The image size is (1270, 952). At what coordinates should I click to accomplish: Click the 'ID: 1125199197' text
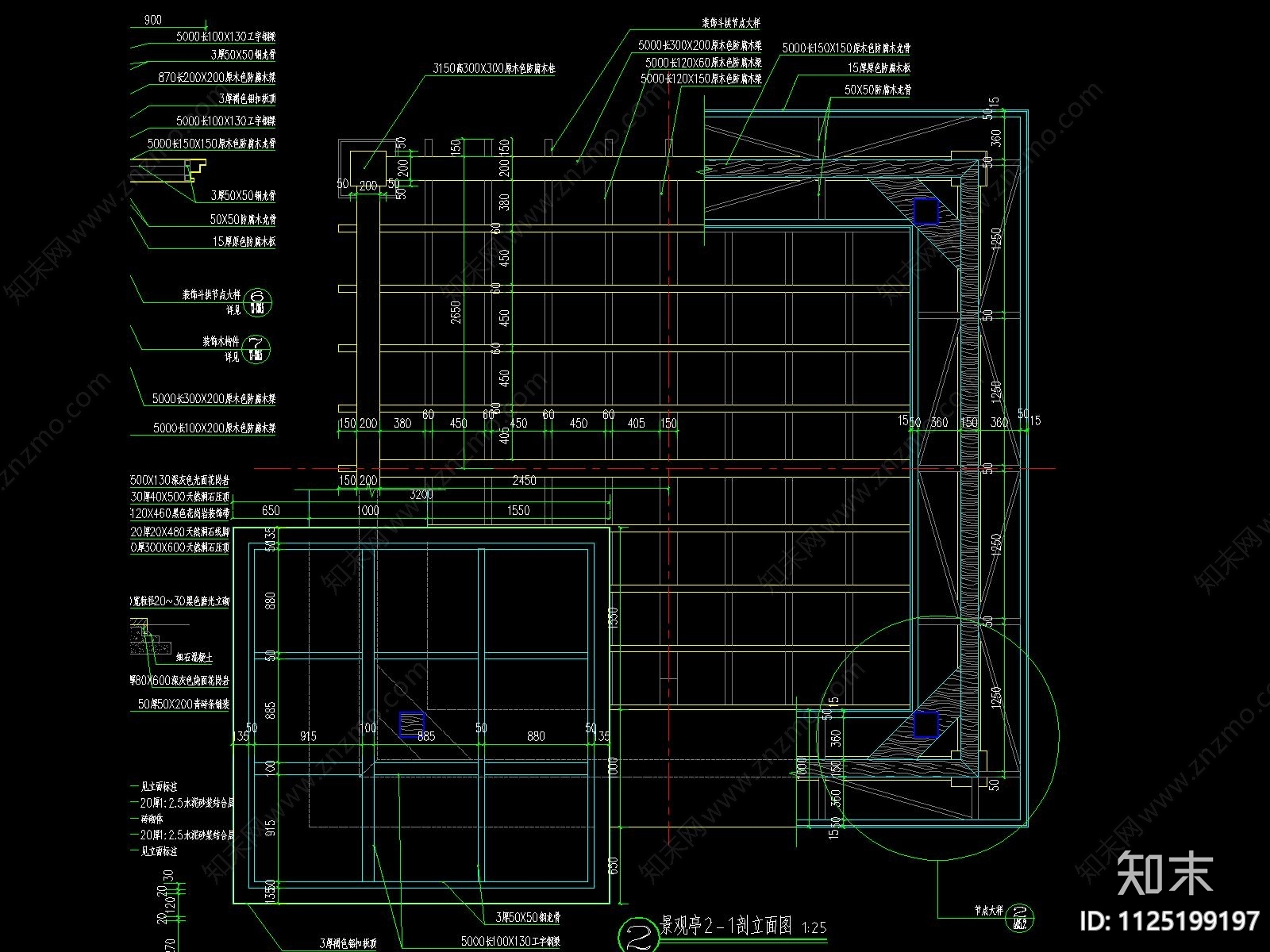coord(1170,921)
